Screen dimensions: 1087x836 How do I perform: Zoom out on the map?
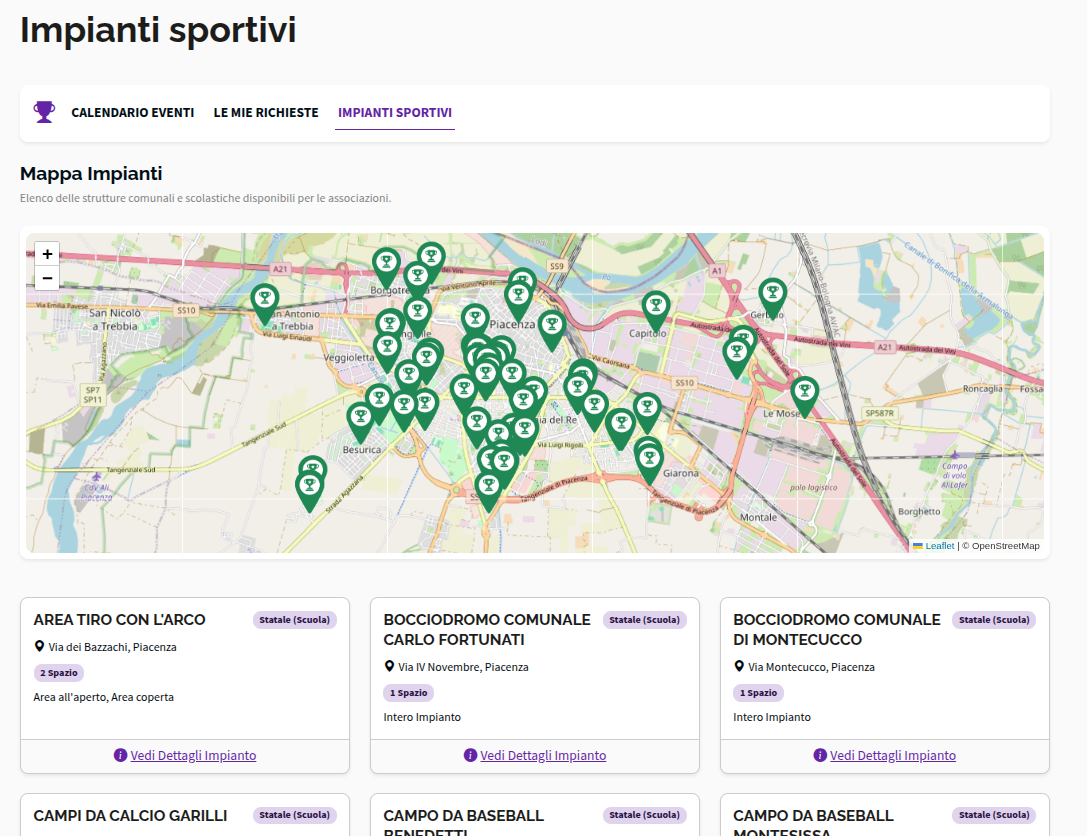coord(47,278)
